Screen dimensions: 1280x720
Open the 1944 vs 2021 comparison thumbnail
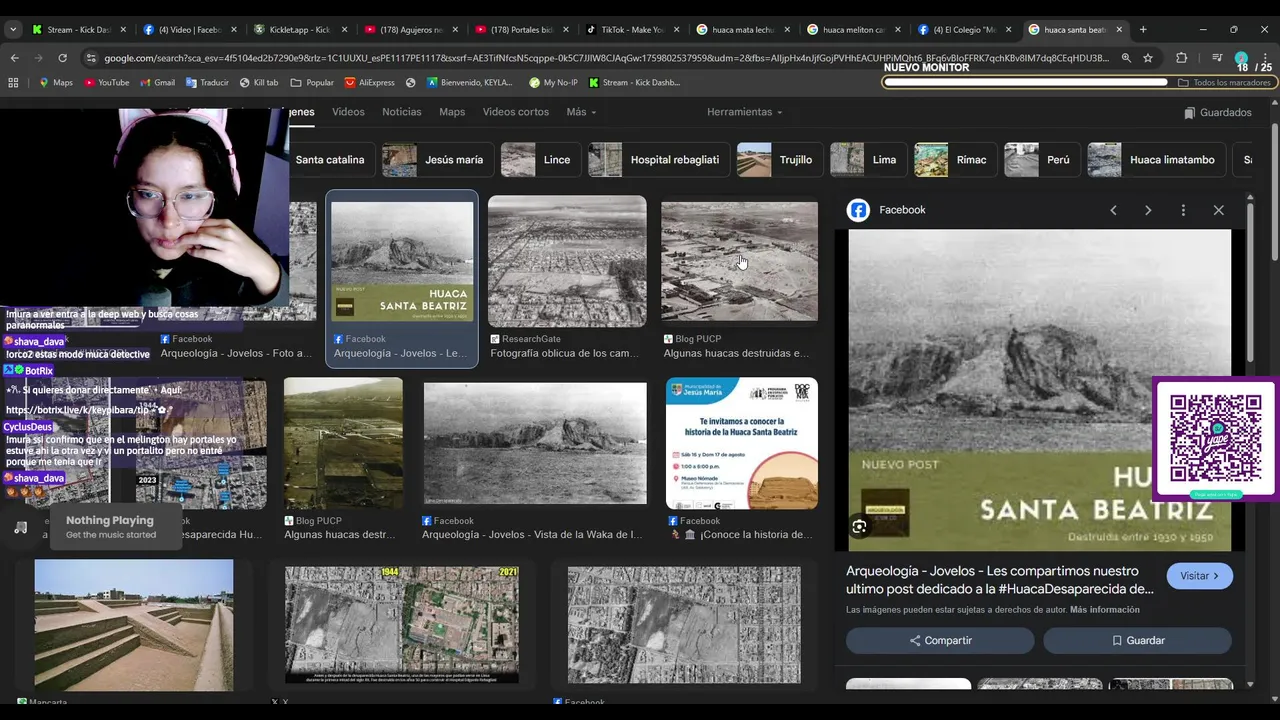[x=402, y=625]
